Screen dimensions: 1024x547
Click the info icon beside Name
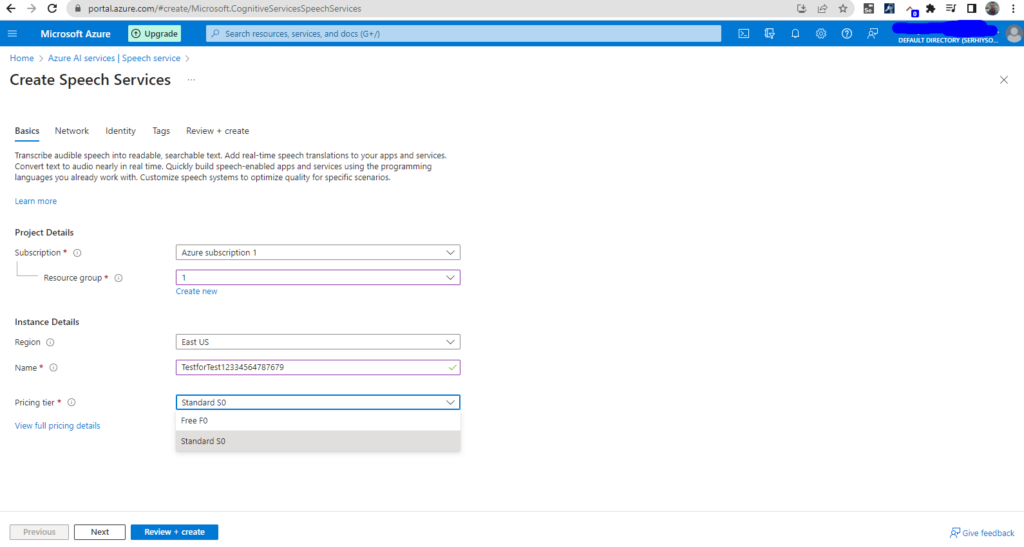pyautogui.click(x=54, y=367)
